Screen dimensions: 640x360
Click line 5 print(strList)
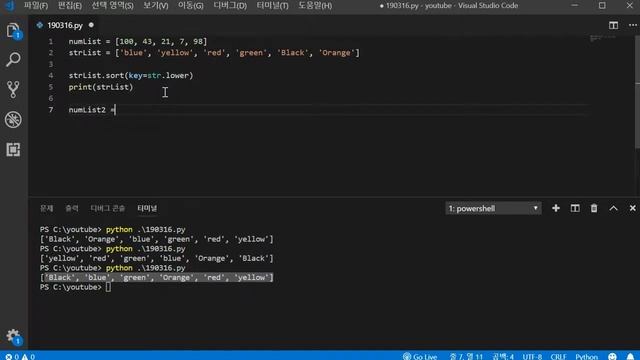point(101,87)
